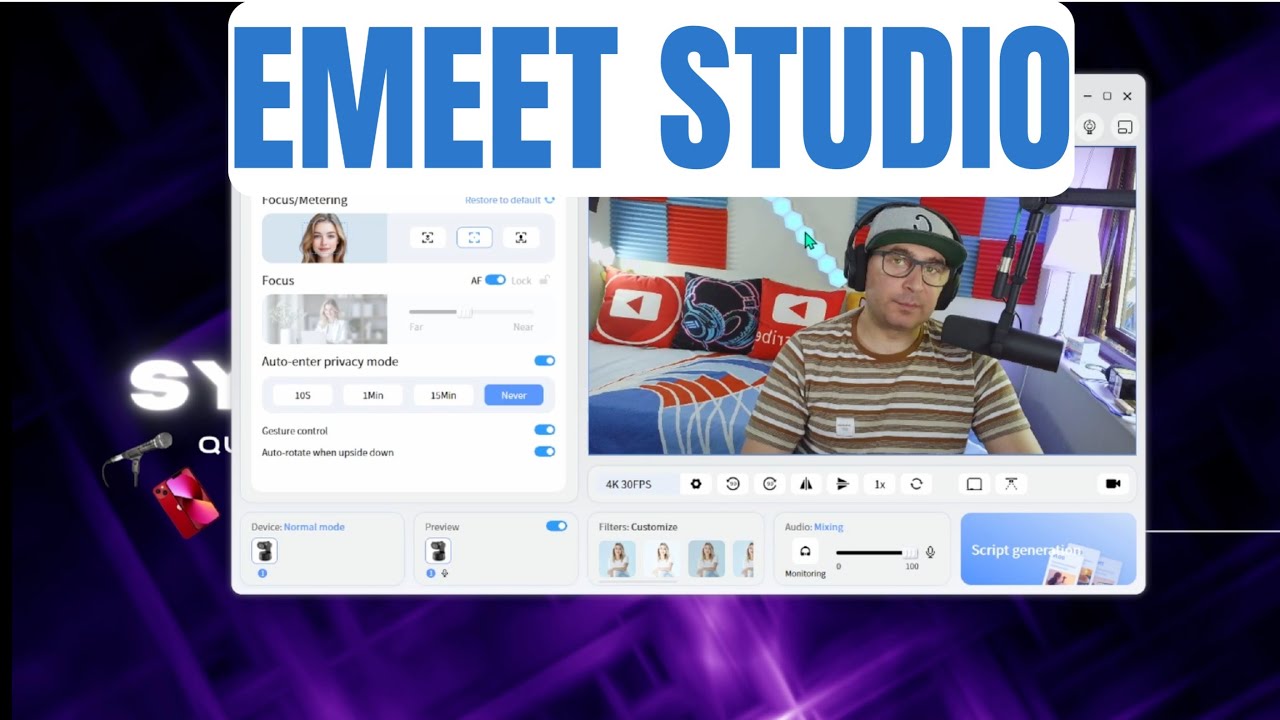Image resolution: width=1280 pixels, height=720 pixels.
Task: Apply the first filter thumbnail
Action: [617, 559]
